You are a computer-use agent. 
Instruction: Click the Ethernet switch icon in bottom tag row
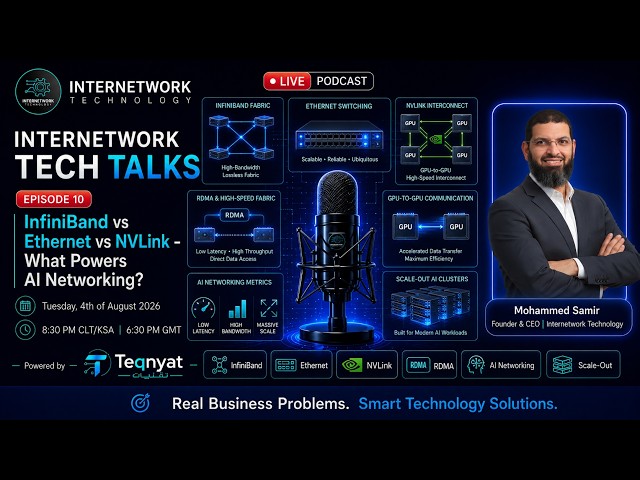[x=286, y=365]
